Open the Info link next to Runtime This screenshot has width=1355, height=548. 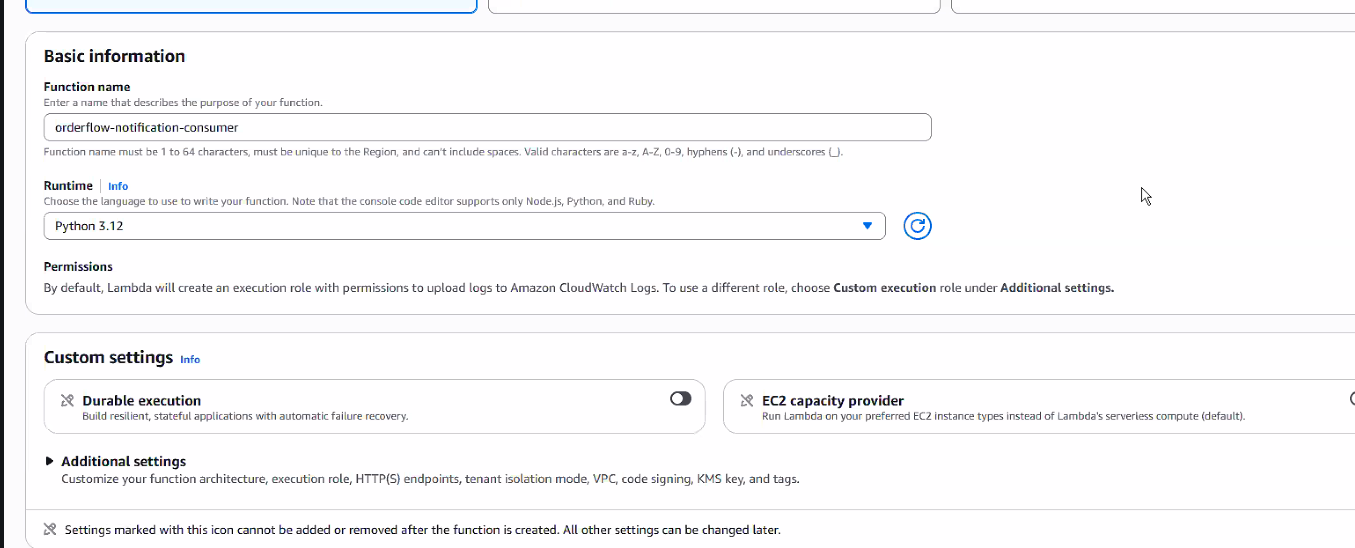[x=118, y=186]
